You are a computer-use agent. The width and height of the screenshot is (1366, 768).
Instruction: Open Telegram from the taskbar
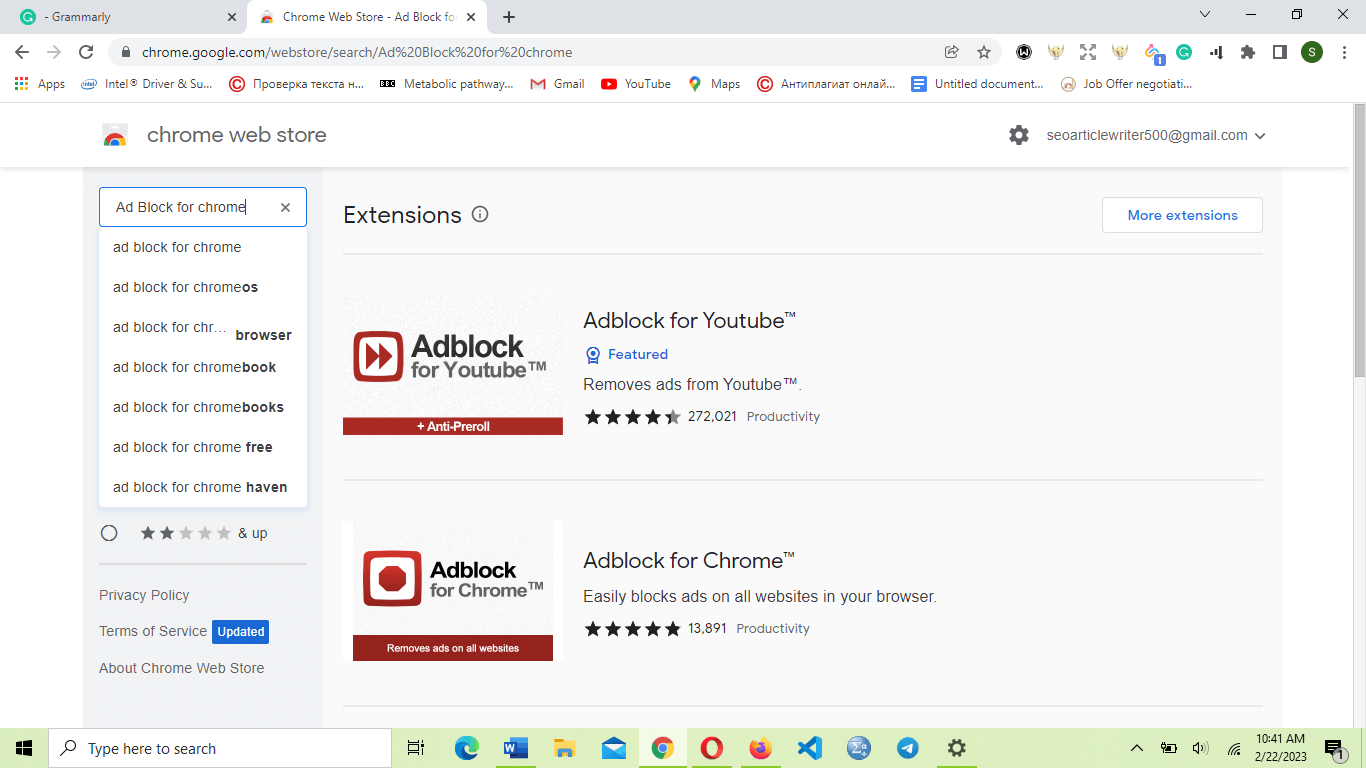[x=908, y=748]
